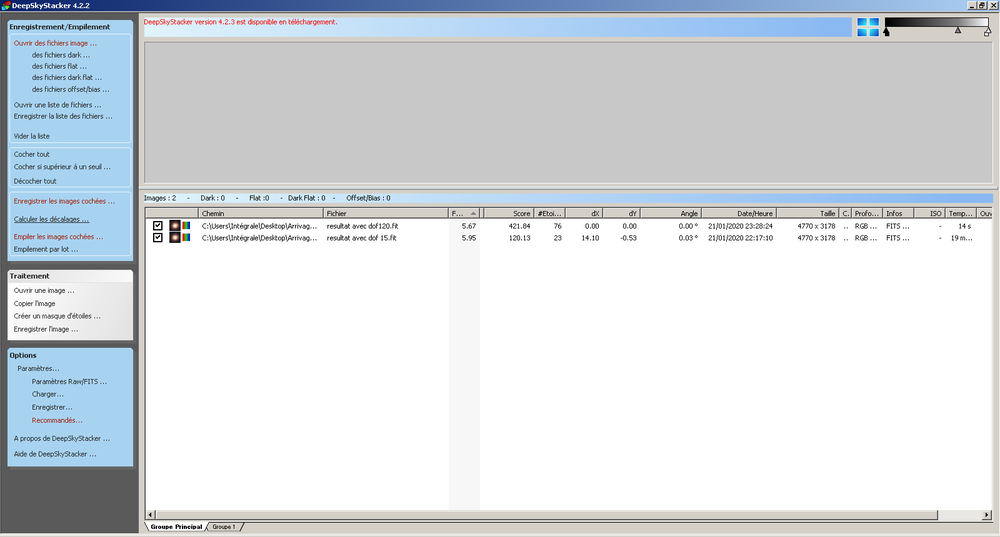Click 'Cocher tout'
This screenshot has height=537, width=1000.
point(31,154)
